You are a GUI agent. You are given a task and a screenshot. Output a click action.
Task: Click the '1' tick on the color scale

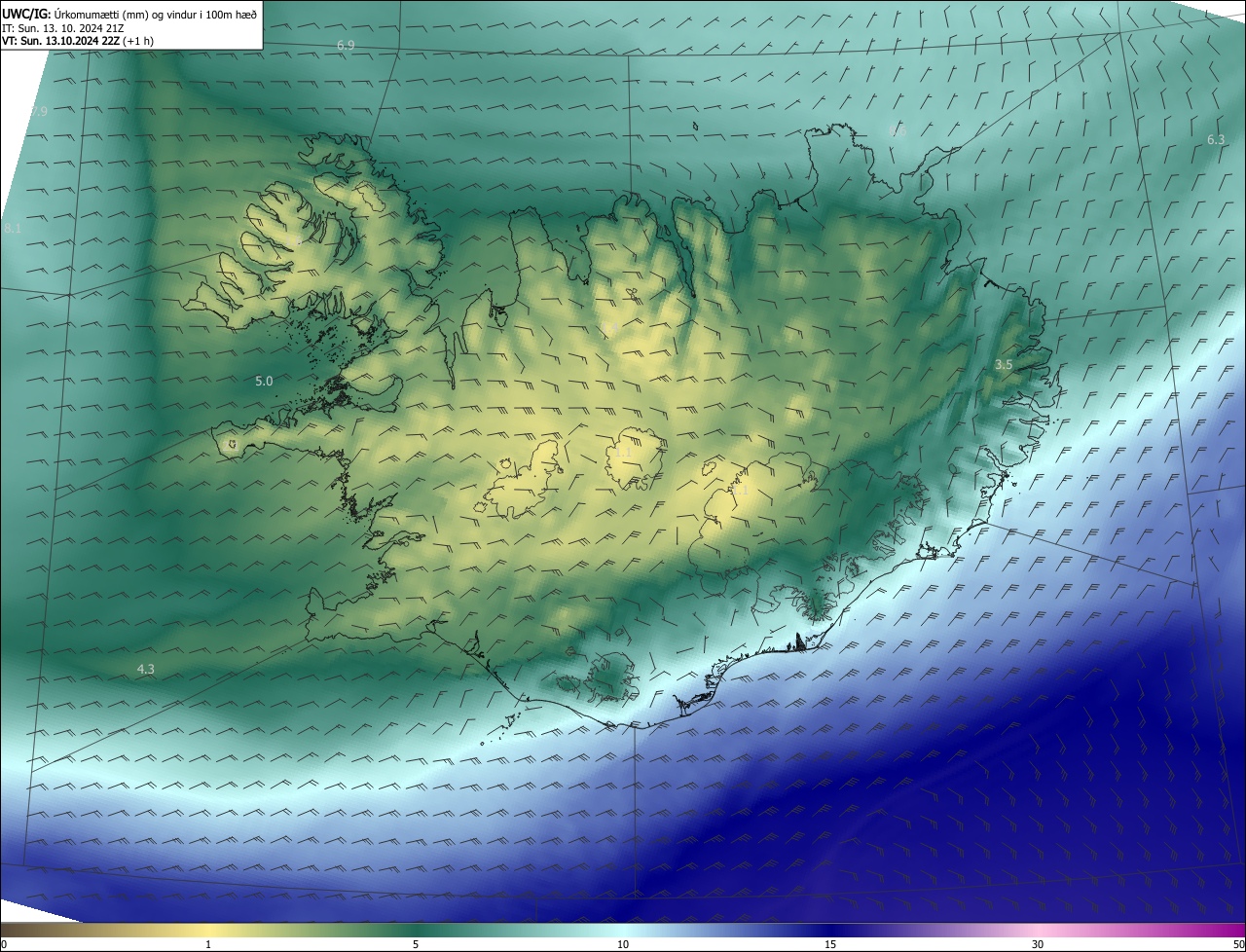(208, 944)
